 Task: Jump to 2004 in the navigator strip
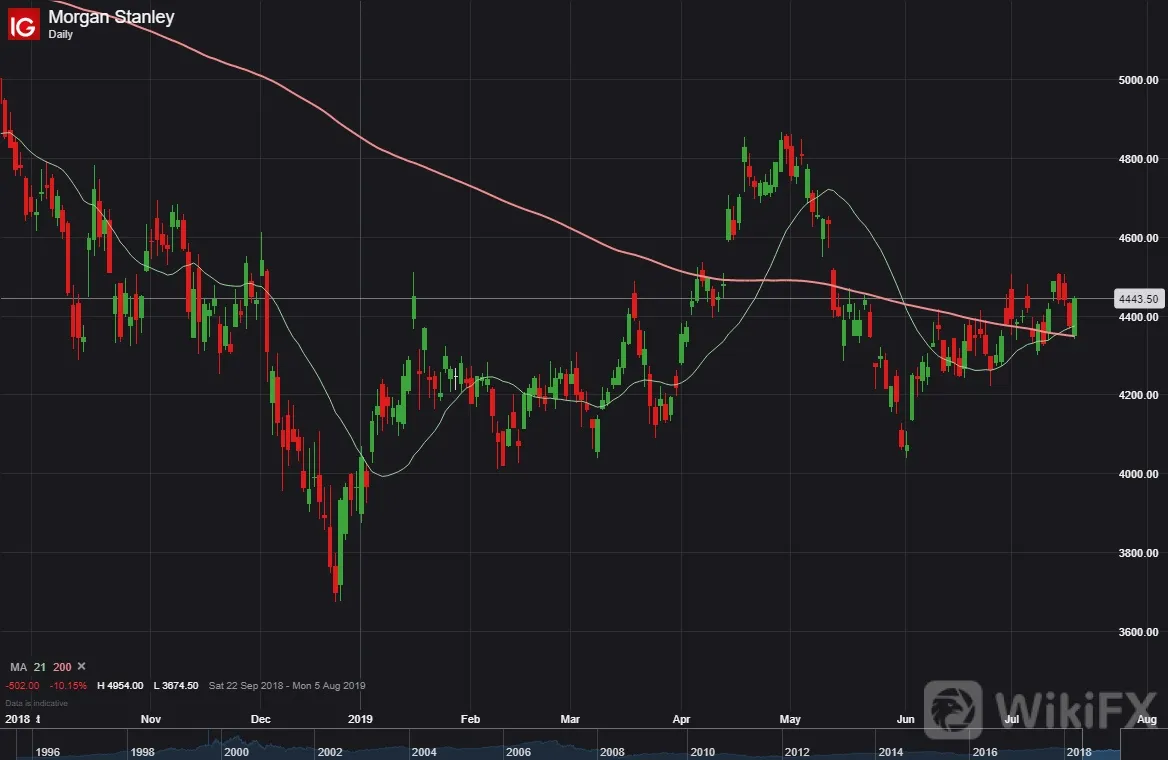click(424, 752)
